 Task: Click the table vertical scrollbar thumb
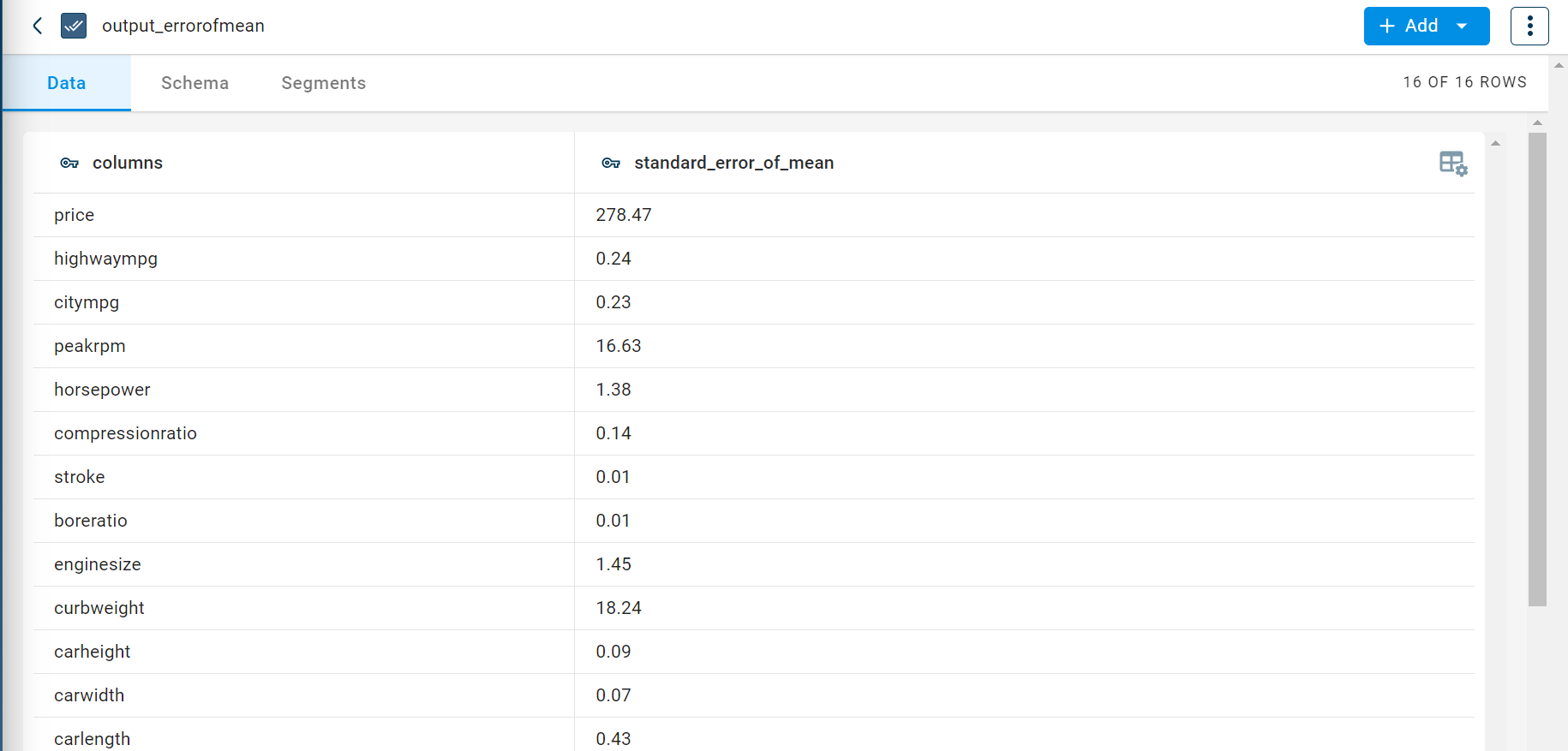[x=1537, y=369]
